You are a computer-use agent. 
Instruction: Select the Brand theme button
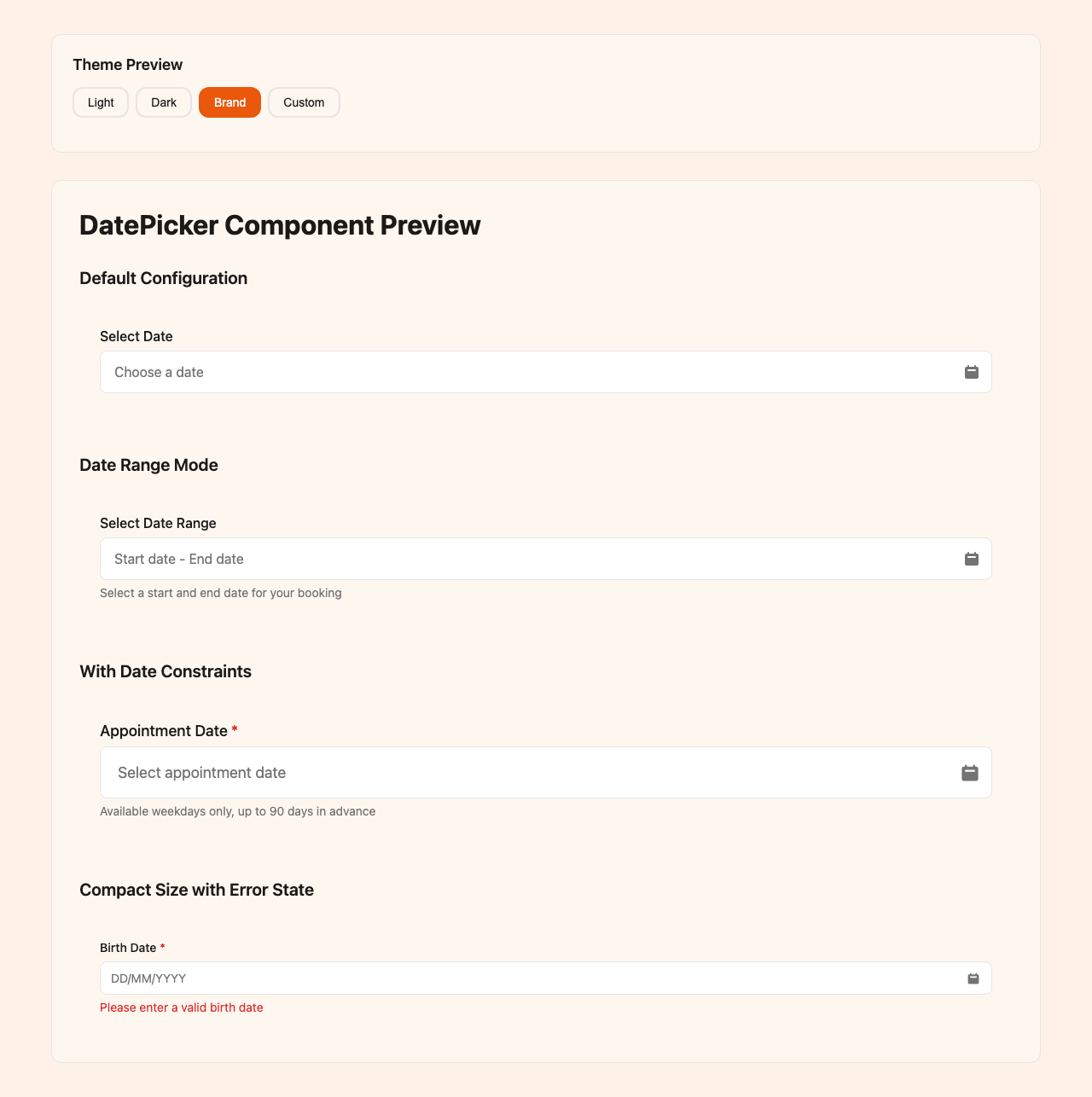(x=229, y=102)
